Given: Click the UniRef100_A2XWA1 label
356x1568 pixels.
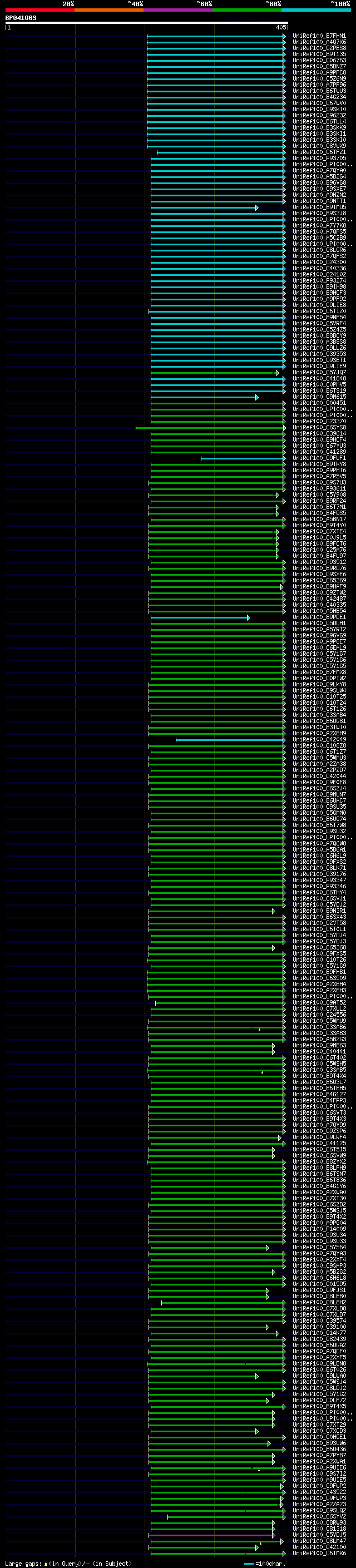Looking at the screenshot, I should (319, 1461).
